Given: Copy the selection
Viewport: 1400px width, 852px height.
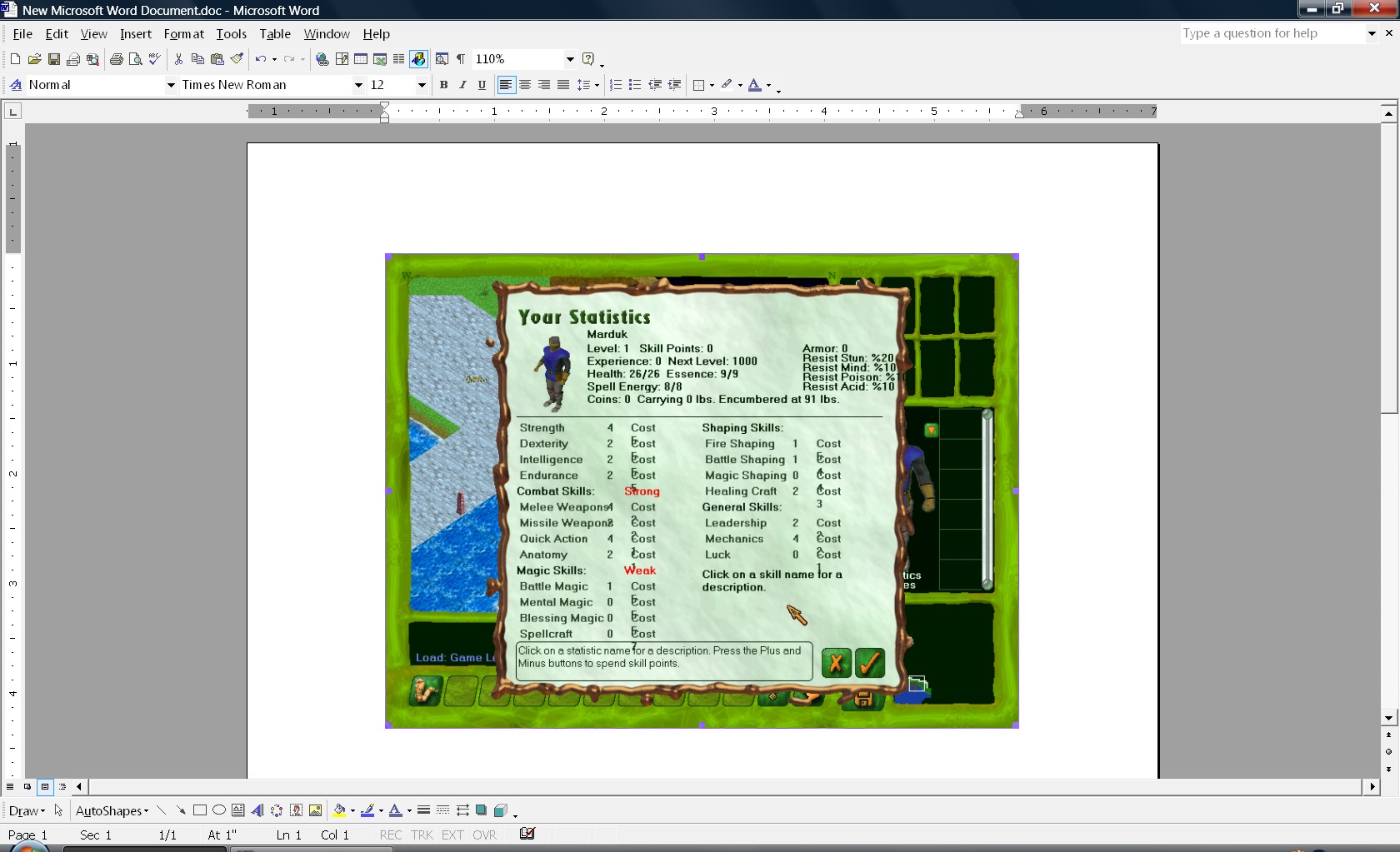Looking at the screenshot, I should (x=197, y=59).
